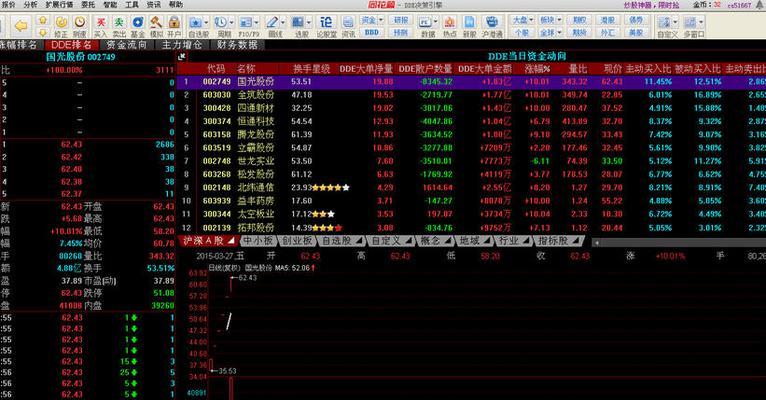Expand the 自选股 dropdown arrow
This screenshot has height=400, width=766.
pyautogui.click(x=206, y=22)
